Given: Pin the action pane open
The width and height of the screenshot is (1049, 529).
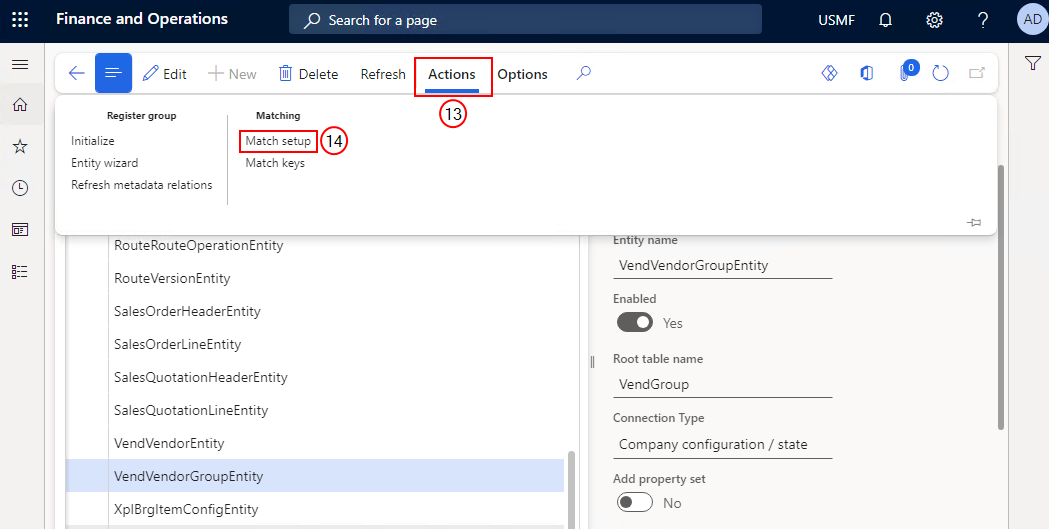Looking at the screenshot, I should pos(974,223).
